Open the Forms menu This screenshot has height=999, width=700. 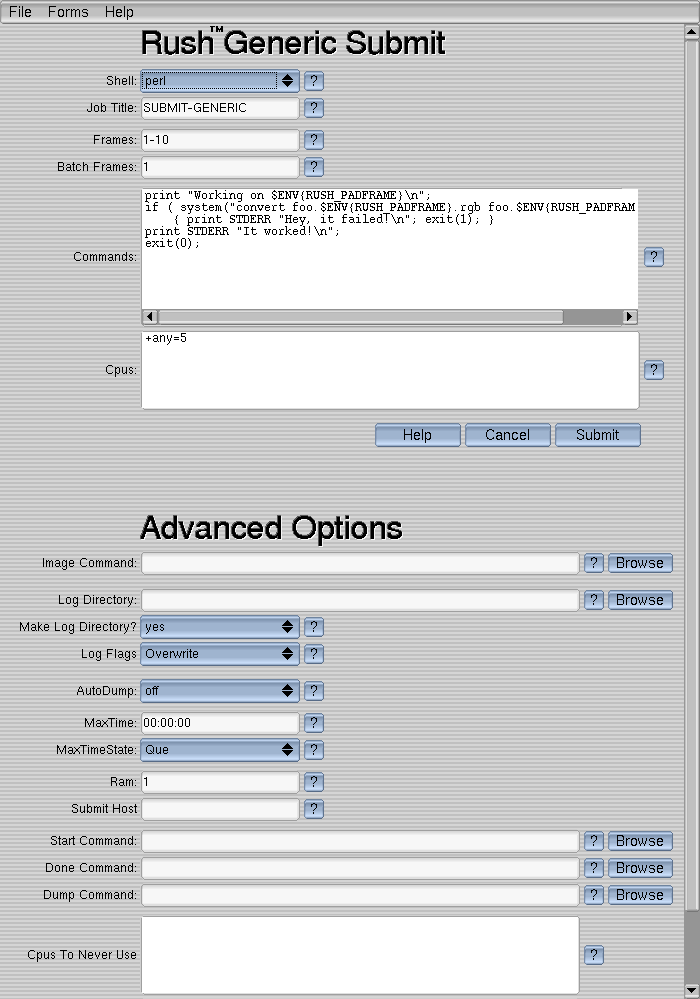point(68,12)
